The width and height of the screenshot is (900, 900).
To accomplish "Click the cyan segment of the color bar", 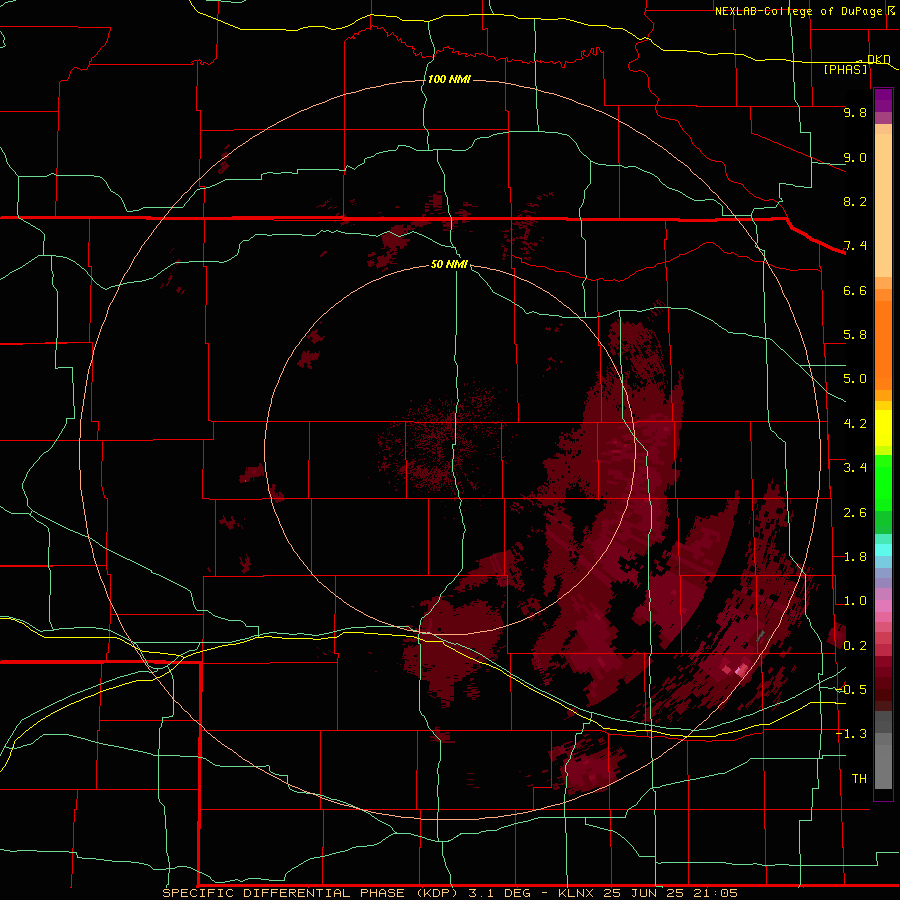I will pyautogui.click(x=883, y=550).
